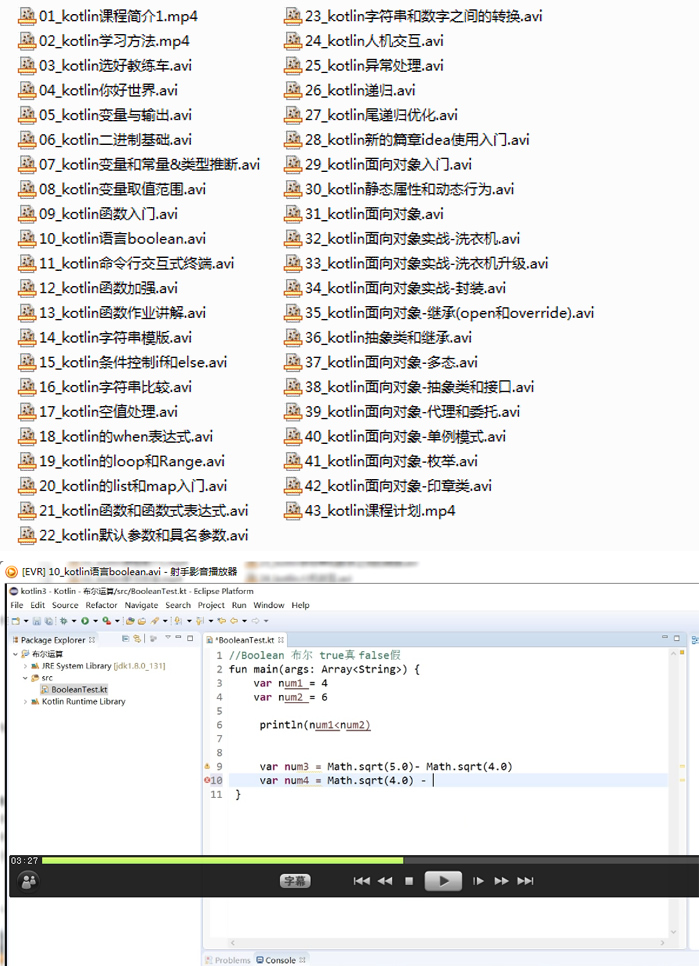Skip to the next track in the player
Screen dimensions: 699x966
pyautogui.click(x=526, y=881)
